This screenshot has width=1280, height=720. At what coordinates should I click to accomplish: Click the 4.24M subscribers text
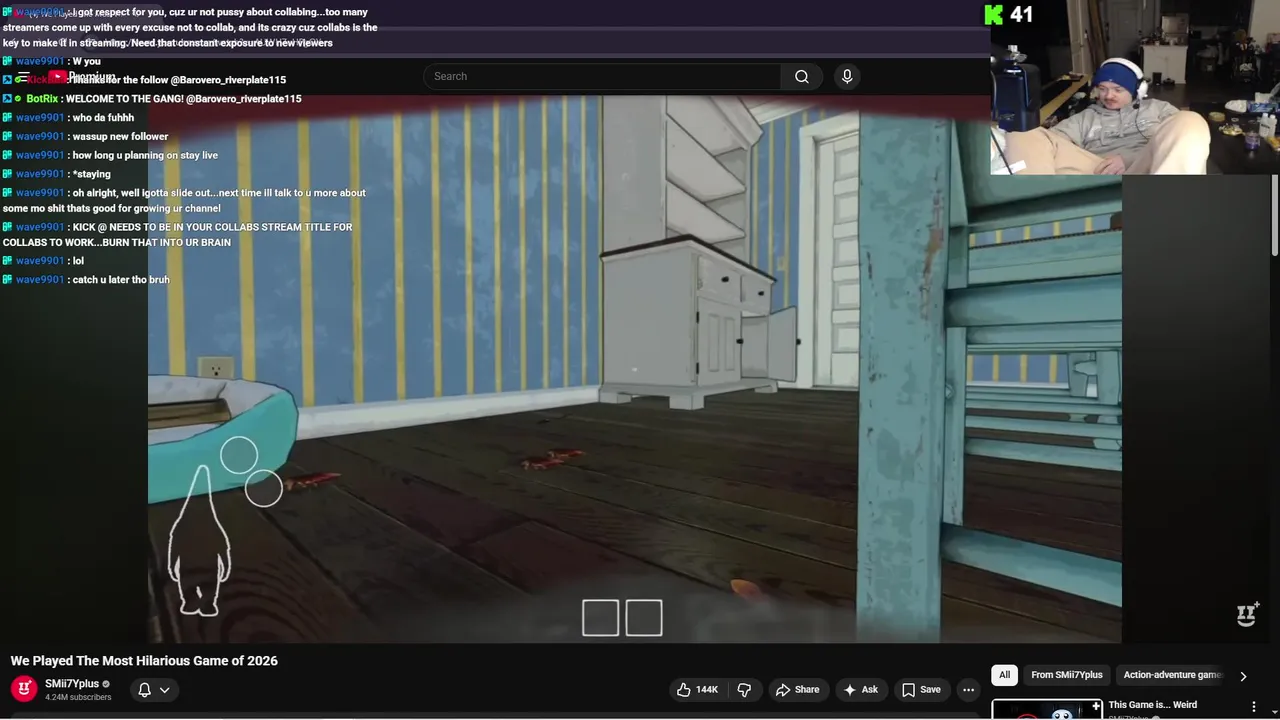pos(78,697)
